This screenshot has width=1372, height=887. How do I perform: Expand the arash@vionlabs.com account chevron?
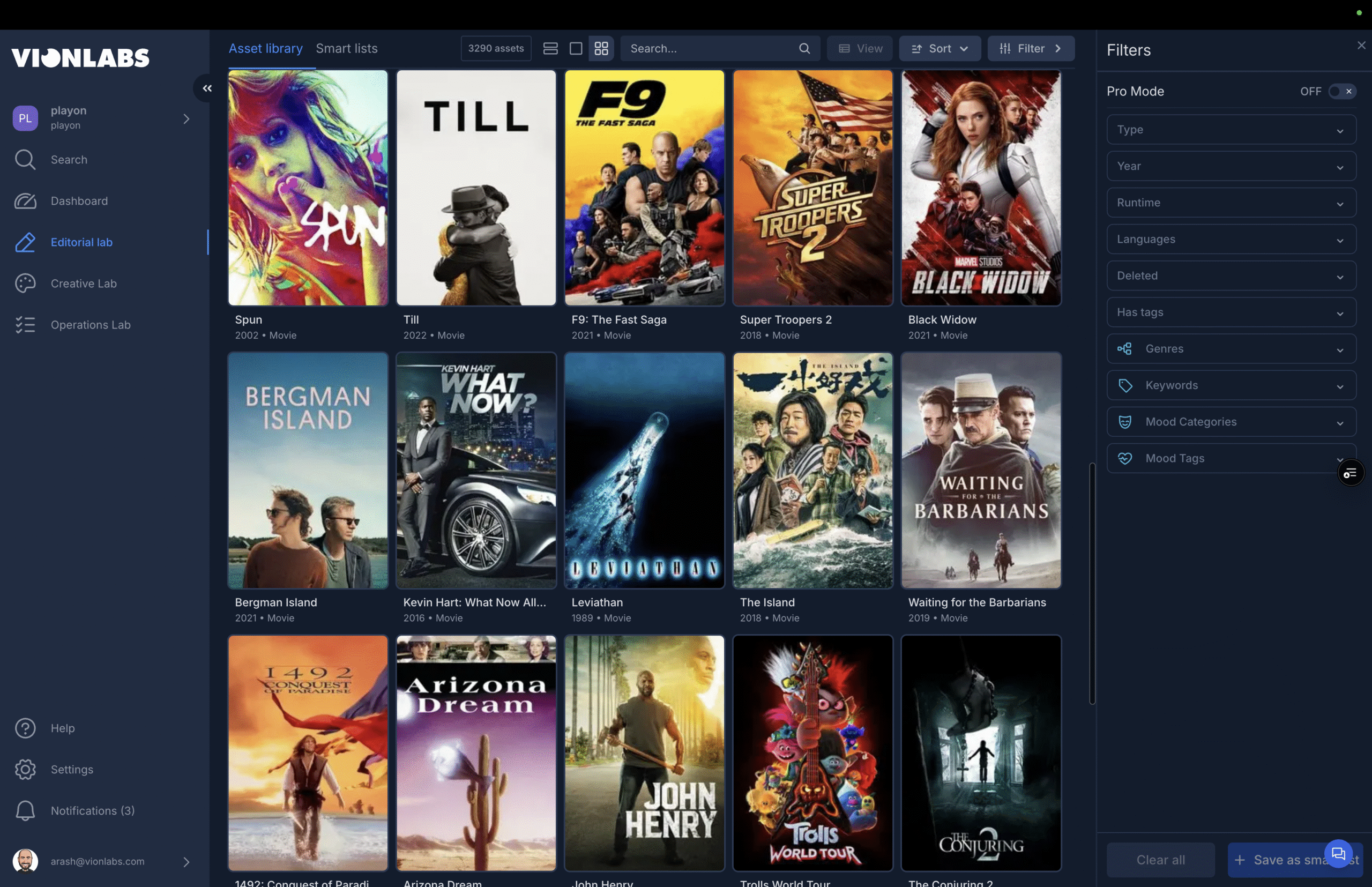coord(186,862)
